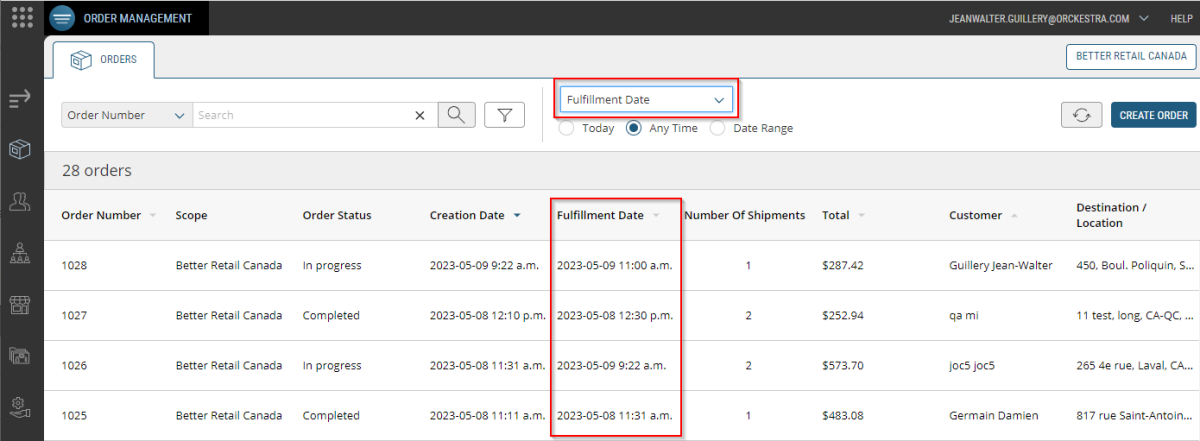Screen dimensions: 1200x441
Task: Click customer Guillery Jean-Walter
Action: pos(1000,265)
